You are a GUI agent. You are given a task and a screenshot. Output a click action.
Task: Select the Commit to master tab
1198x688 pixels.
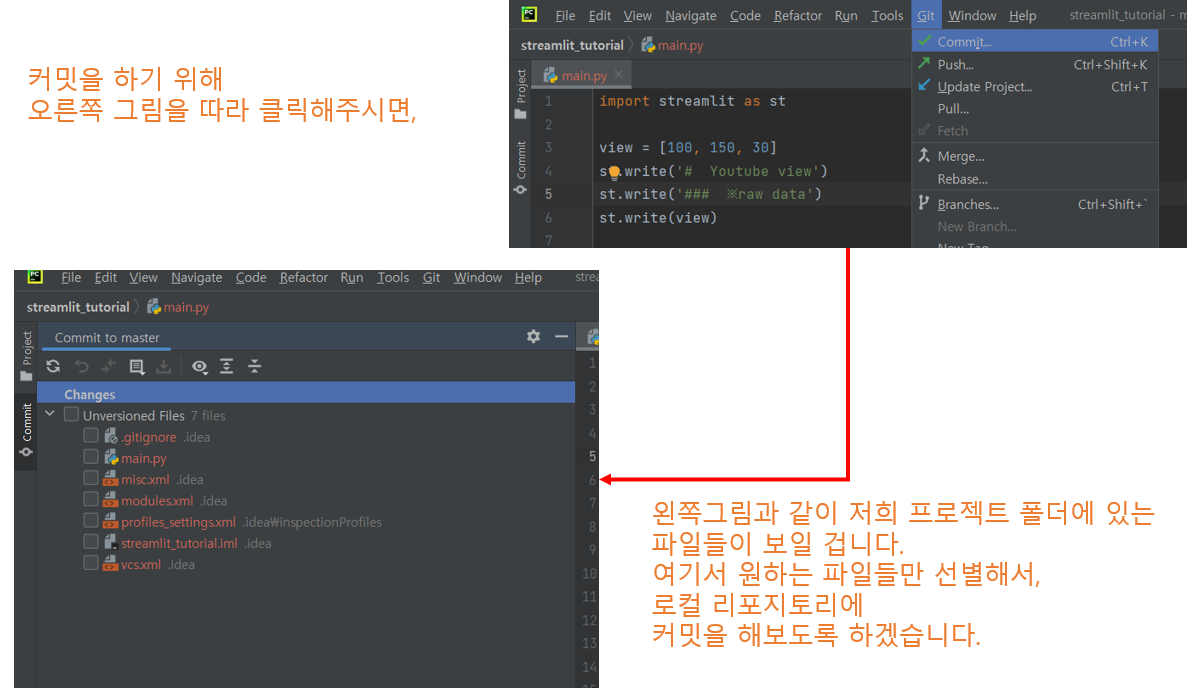107,337
